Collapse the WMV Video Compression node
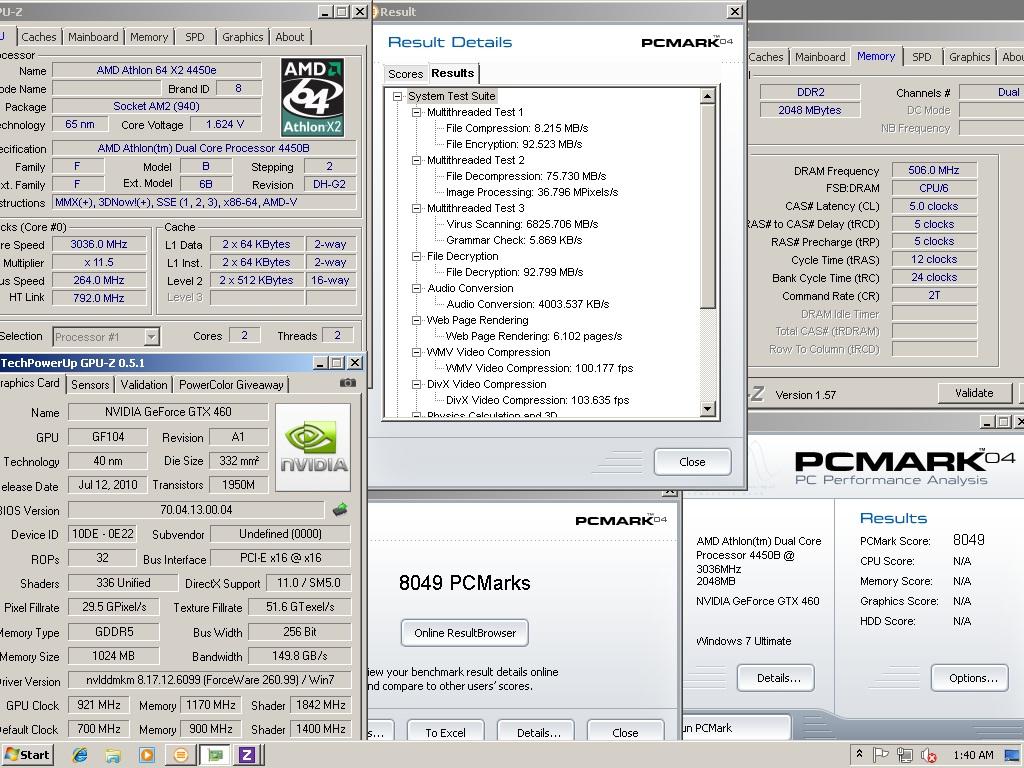The image size is (1024, 768). [x=416, y=352]
